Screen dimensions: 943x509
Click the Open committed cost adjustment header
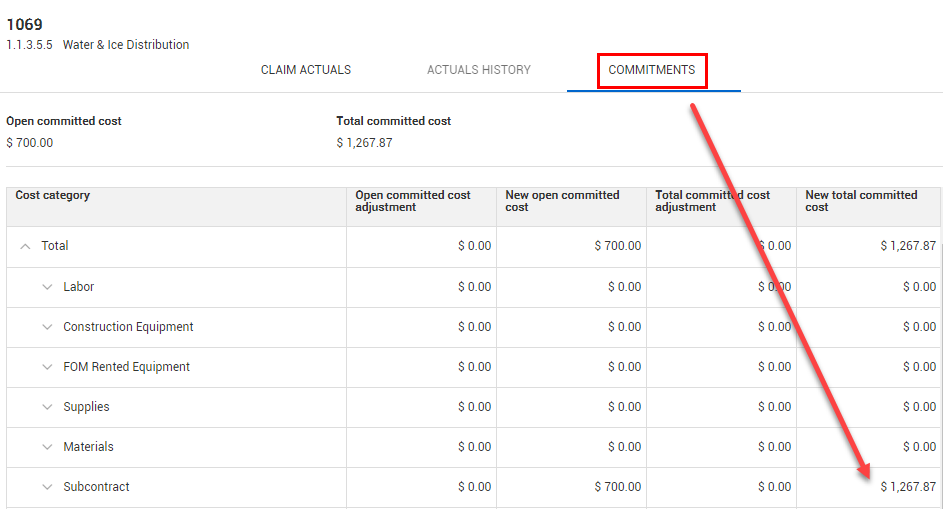click(x=413, y=201)
